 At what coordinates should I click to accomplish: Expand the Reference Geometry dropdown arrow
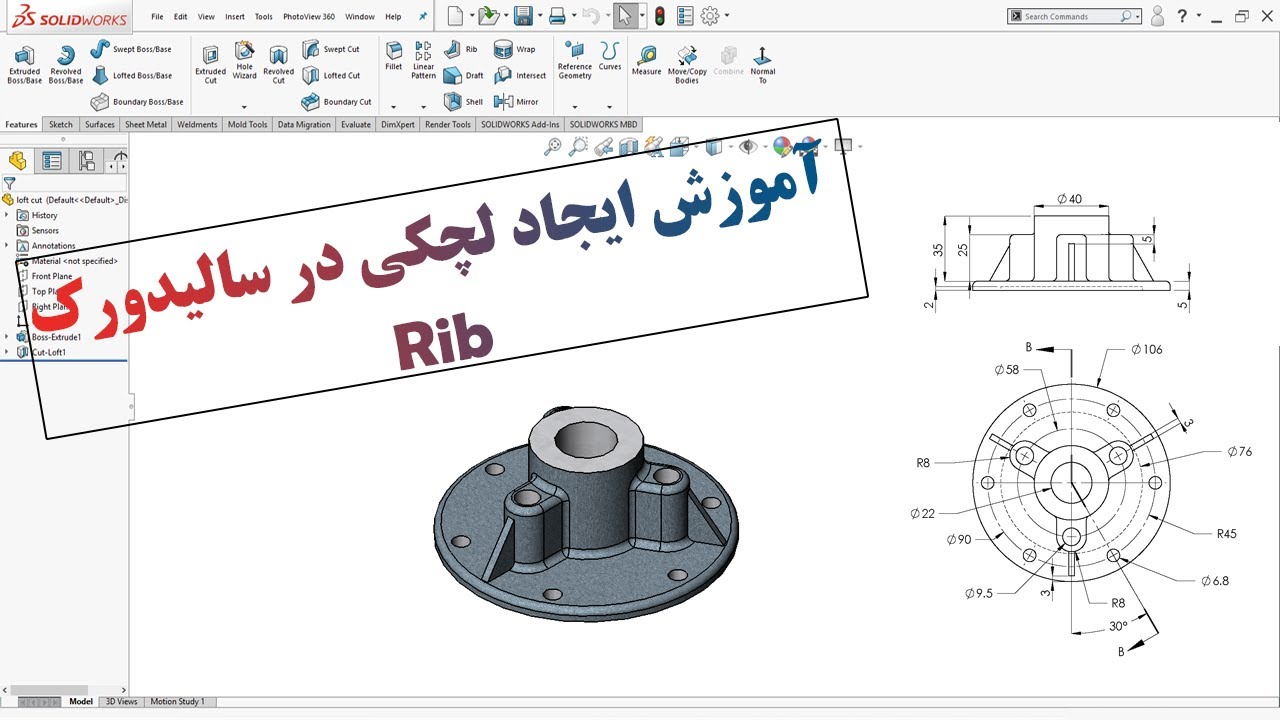pos(575,107)
